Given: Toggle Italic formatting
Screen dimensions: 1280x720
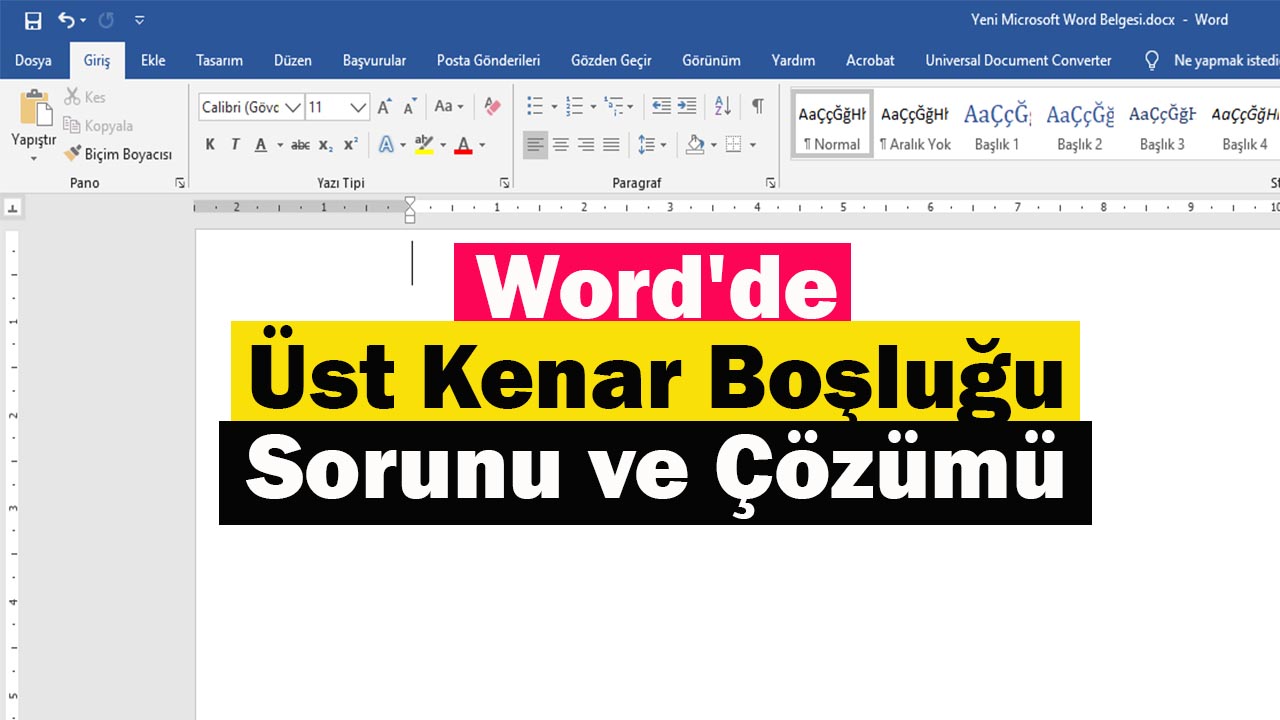Looking at the screenshot, I should click(235, 145).
